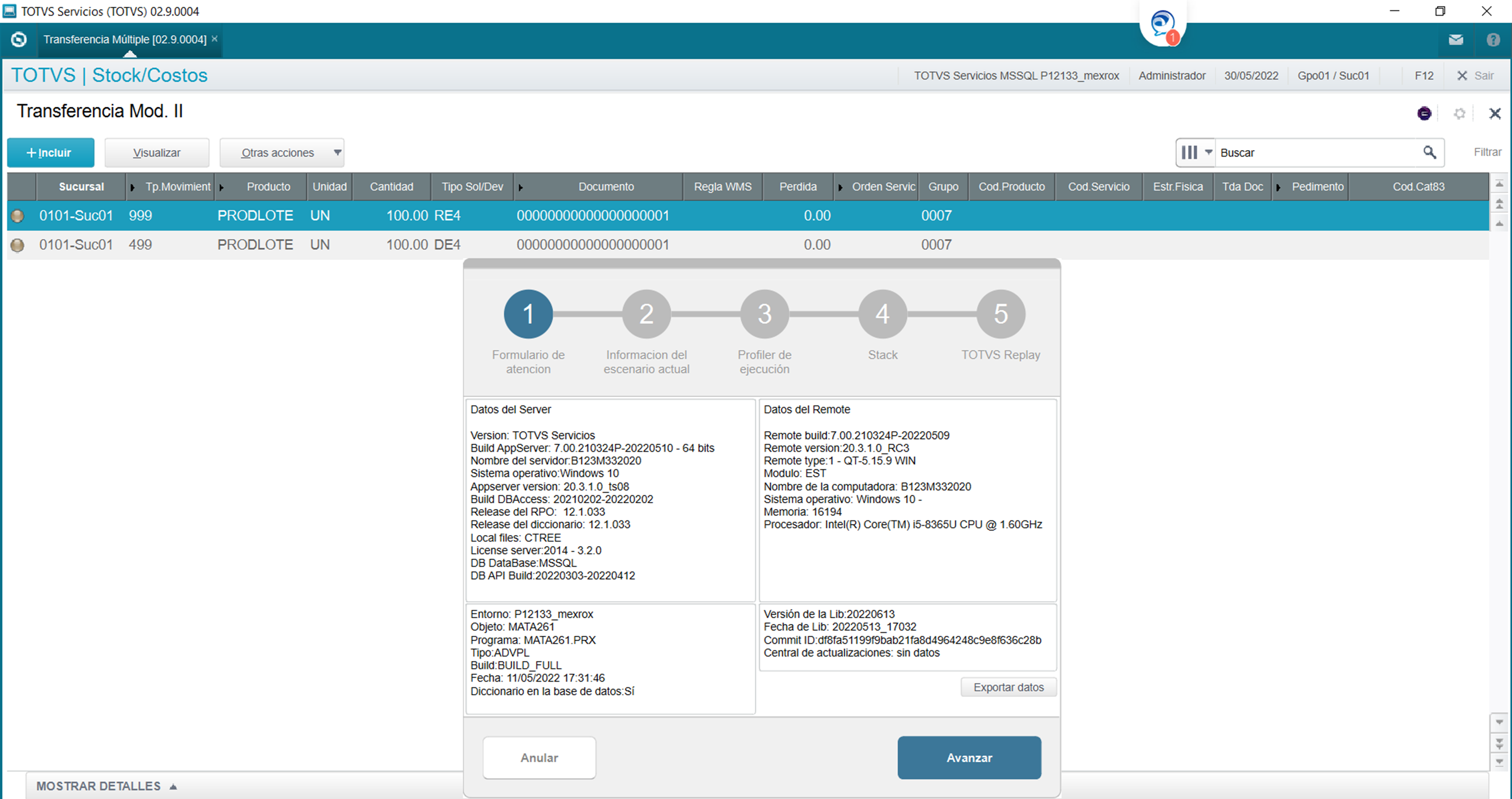Click the column layout icon beside Buscar
Viewport: 1512px width, 799px height.
tap(1189, 153)
